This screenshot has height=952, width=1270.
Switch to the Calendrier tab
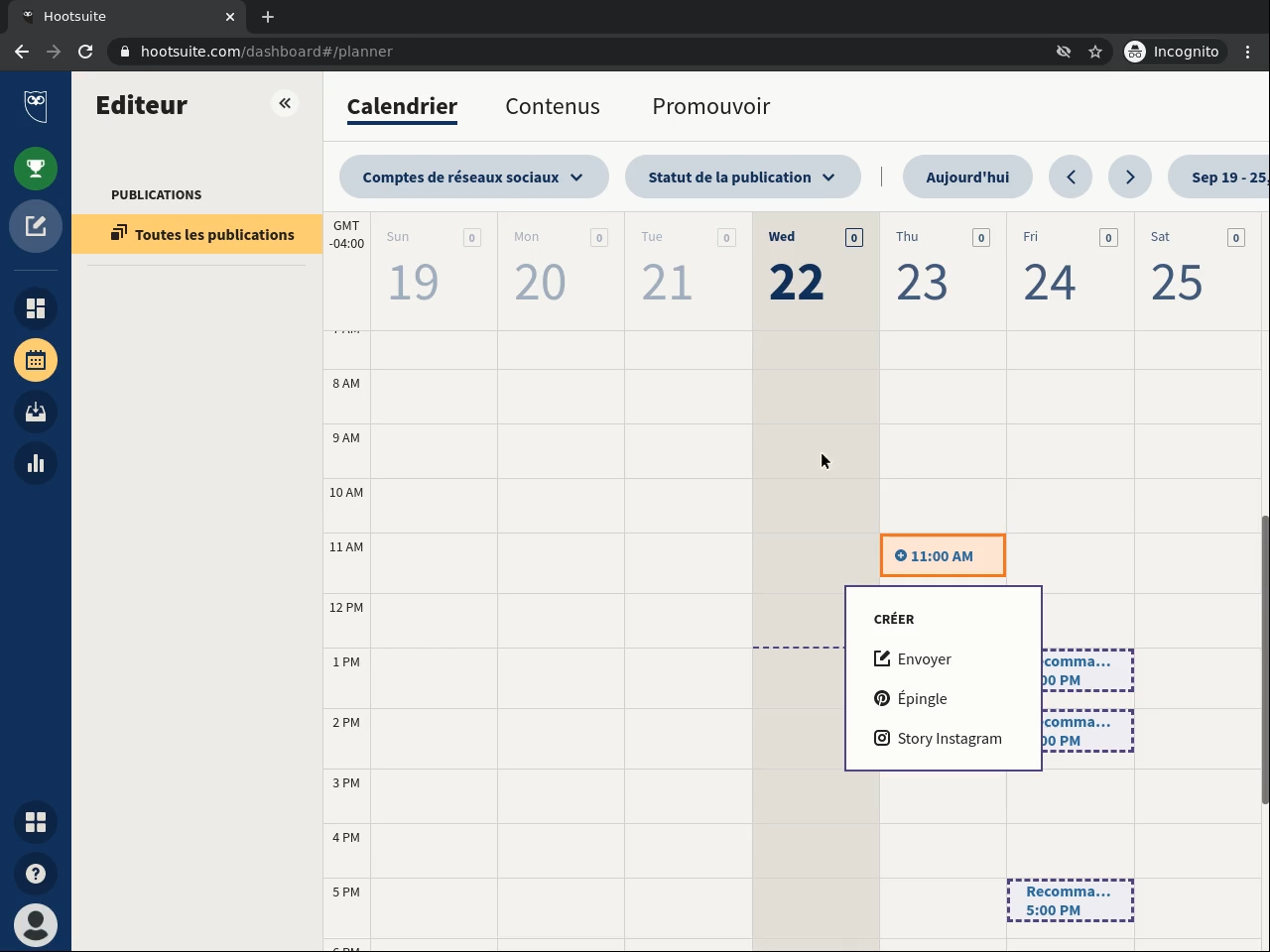[402, 107]
